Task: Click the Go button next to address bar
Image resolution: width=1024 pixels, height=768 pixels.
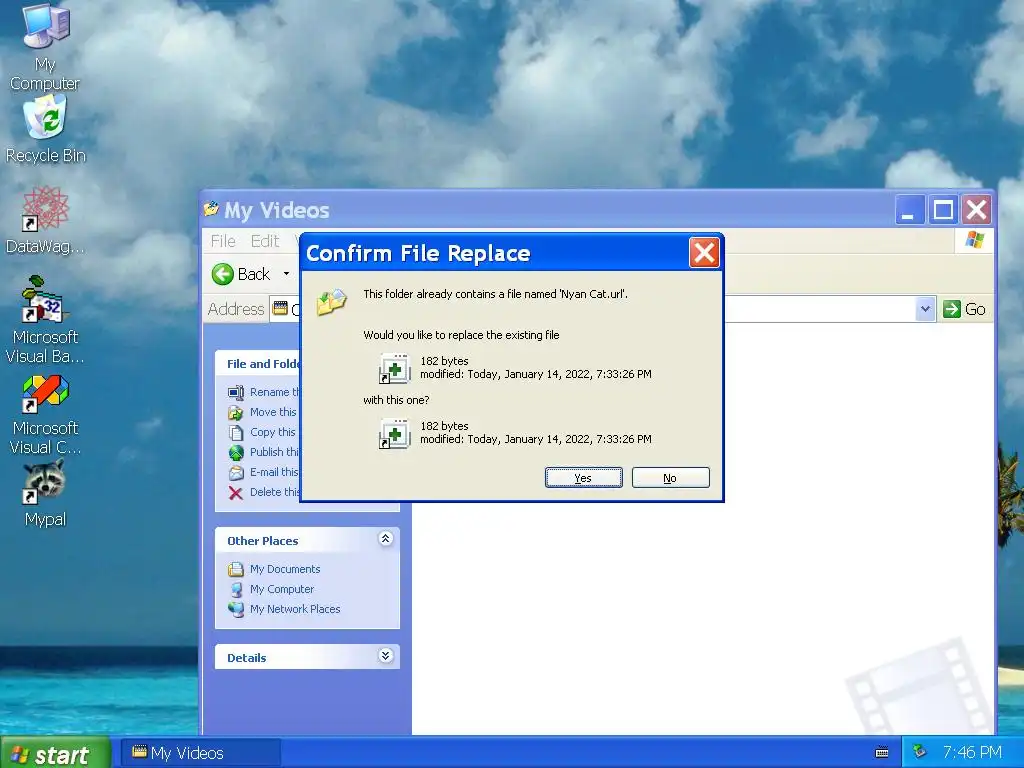Action: [965, 309]
